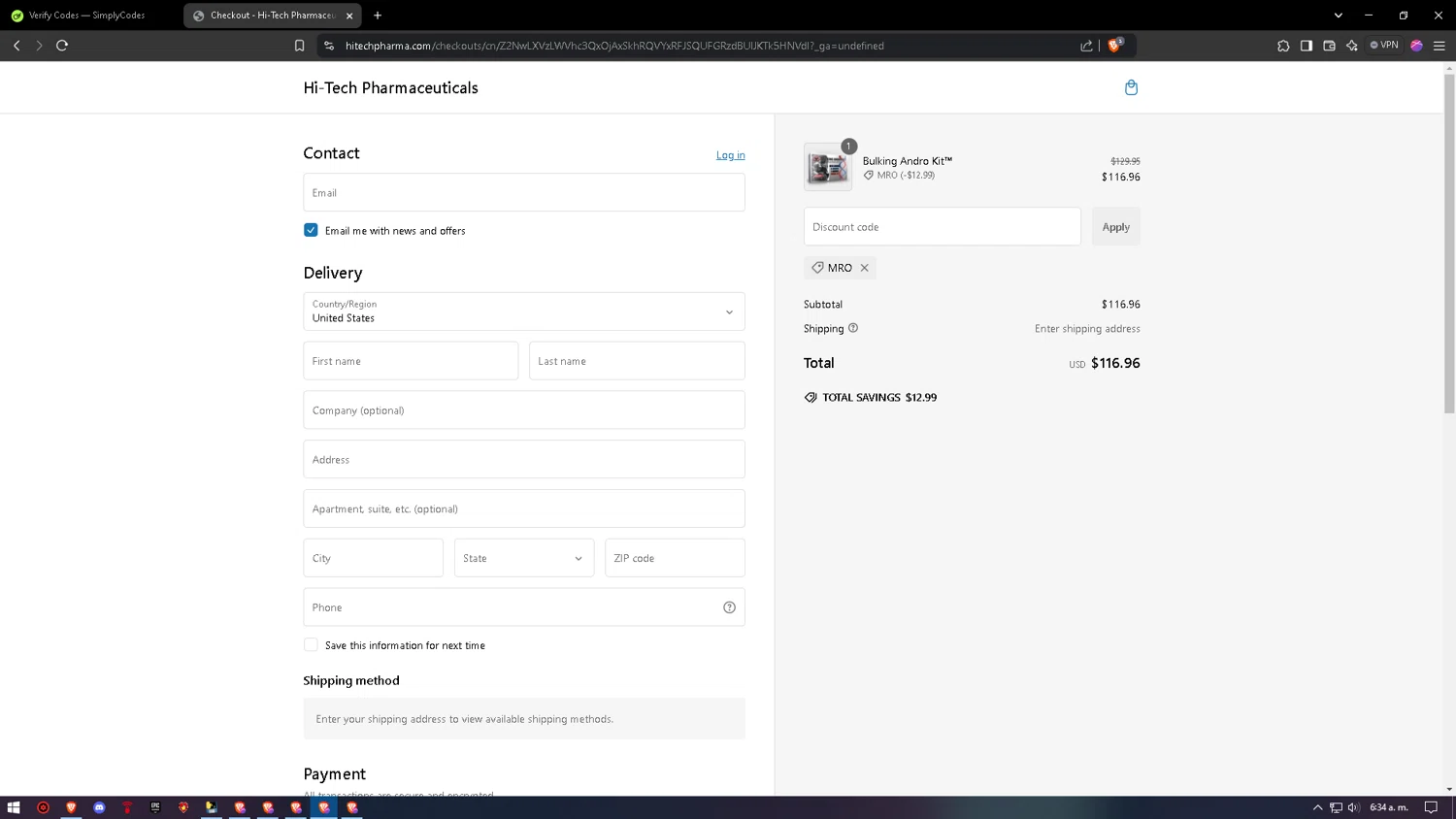1456x819 pixels.
Task: Click the Bulking Andro Kit product thumbnail
Action: coord(828,167)
